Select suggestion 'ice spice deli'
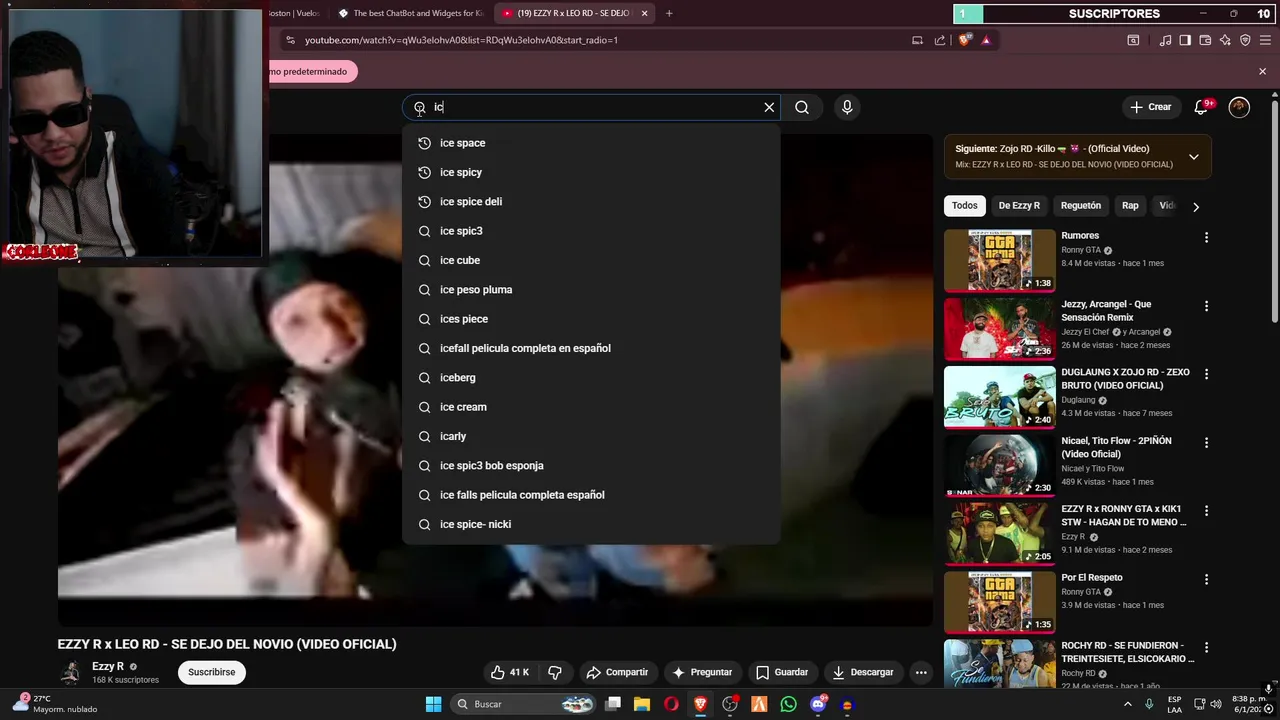Viewport: 1280px width, 720px height. coord(591,201)
